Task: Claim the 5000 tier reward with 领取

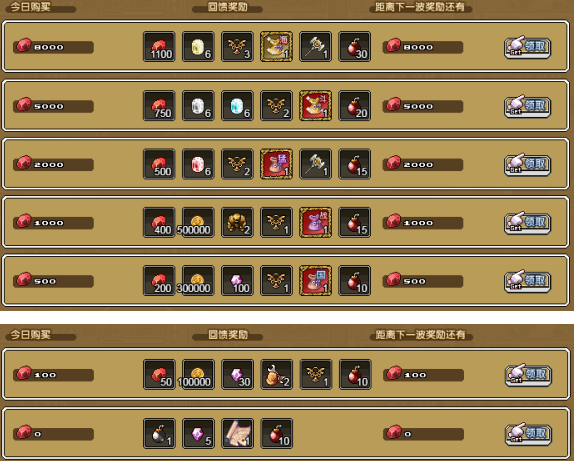Action: 528,106
